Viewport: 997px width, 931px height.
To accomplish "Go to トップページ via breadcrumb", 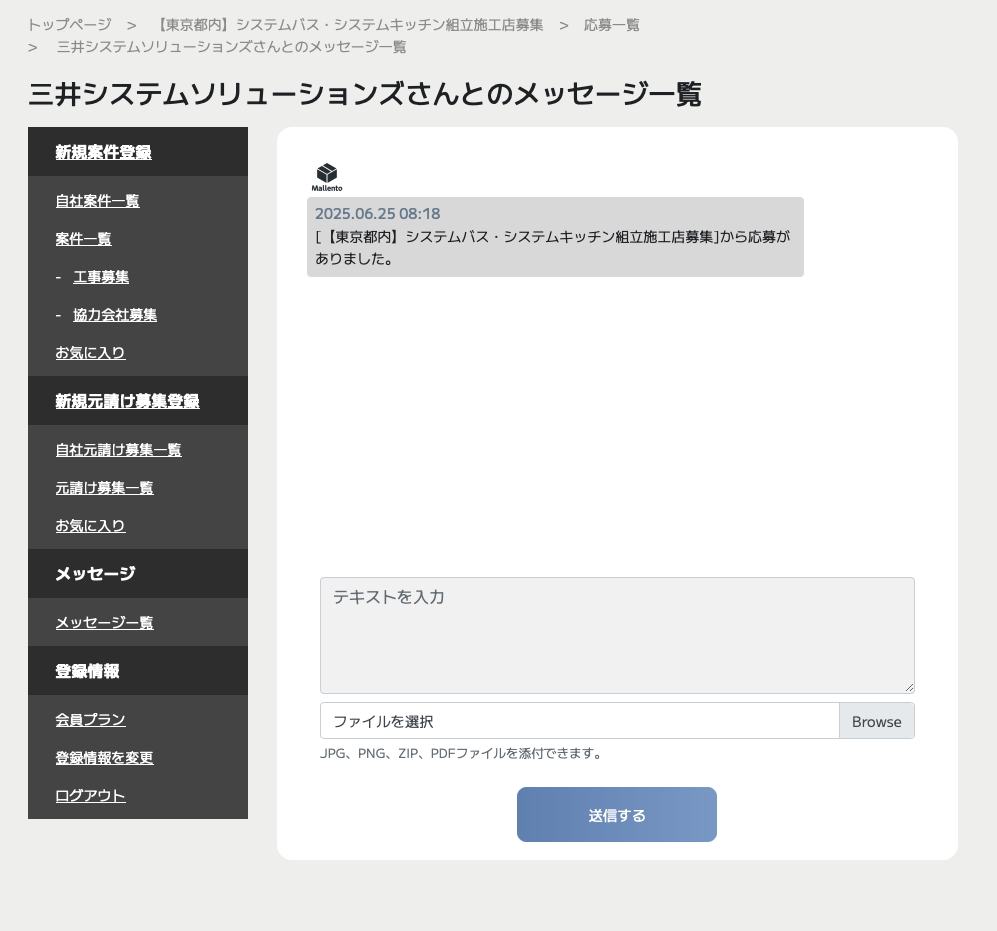I will coord(69,25).
